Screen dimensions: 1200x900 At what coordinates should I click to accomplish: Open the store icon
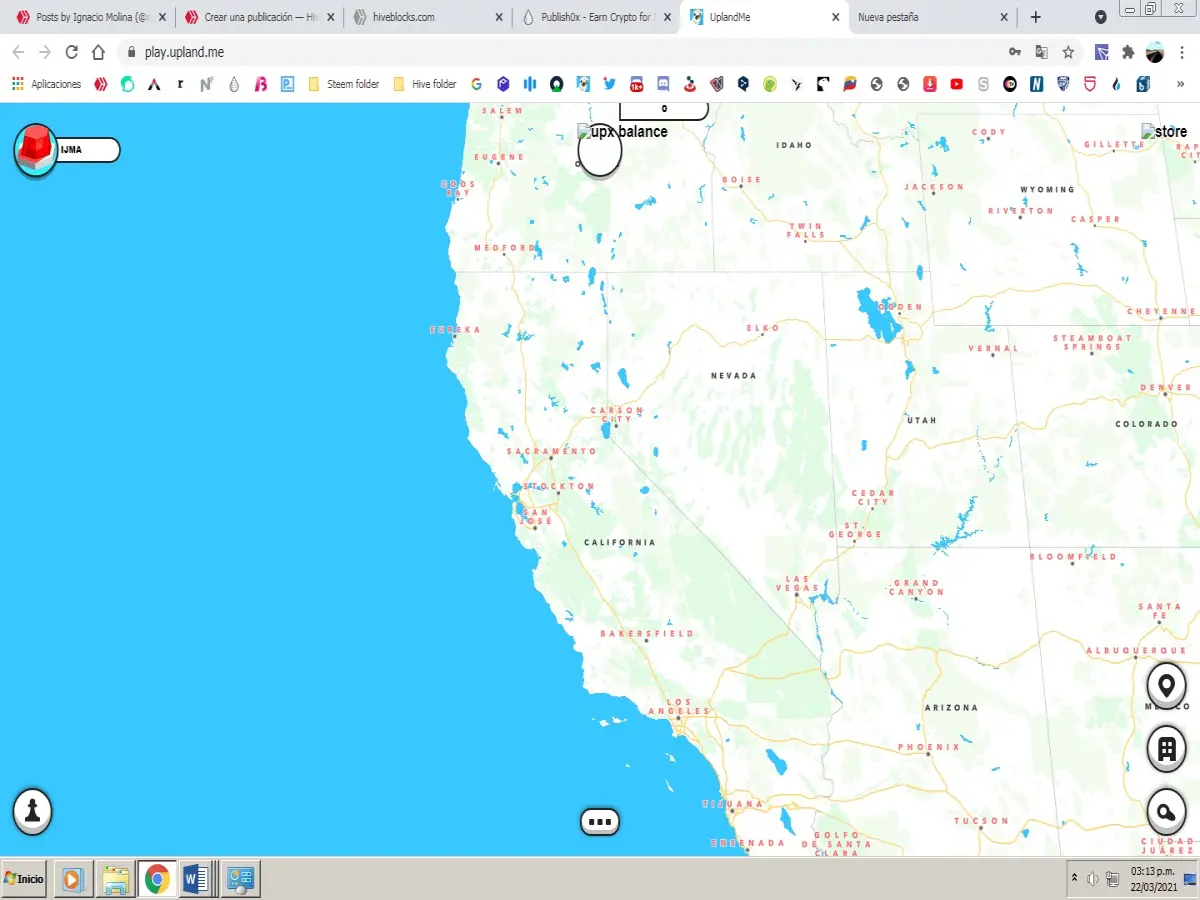[1164, 132]
